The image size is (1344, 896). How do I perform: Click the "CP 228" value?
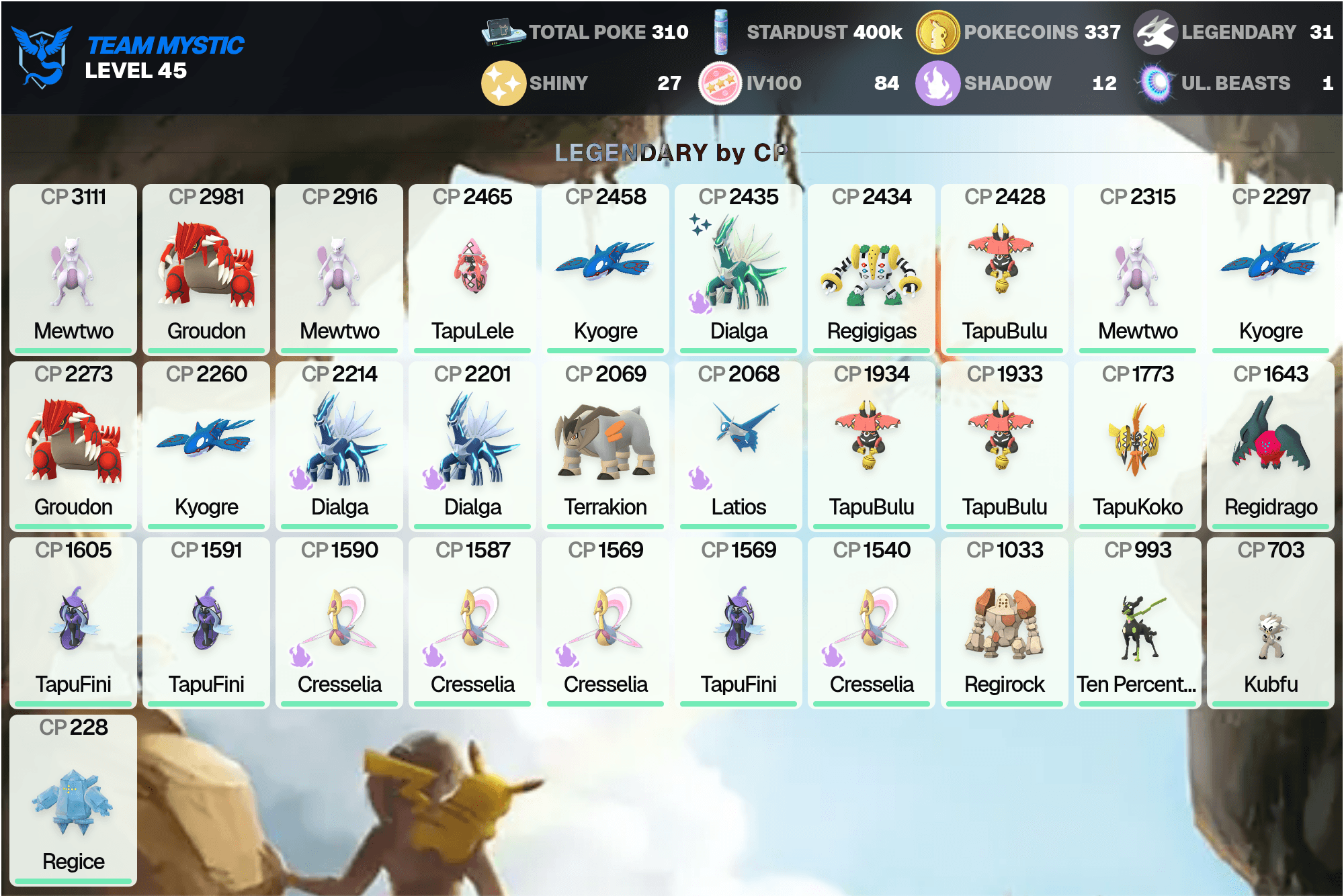click(x=73, y=727)
